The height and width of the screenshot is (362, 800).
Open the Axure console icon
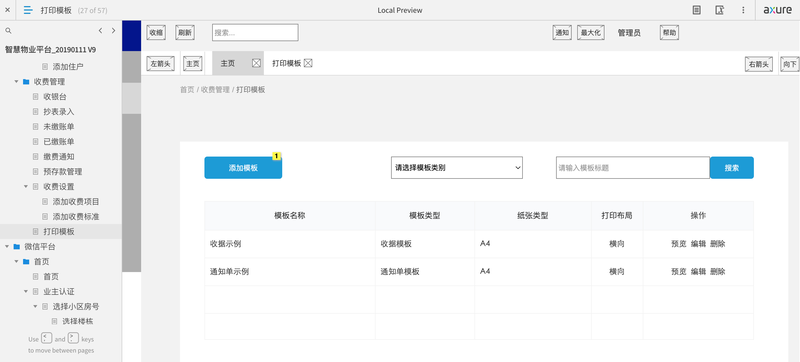point(719,10)
